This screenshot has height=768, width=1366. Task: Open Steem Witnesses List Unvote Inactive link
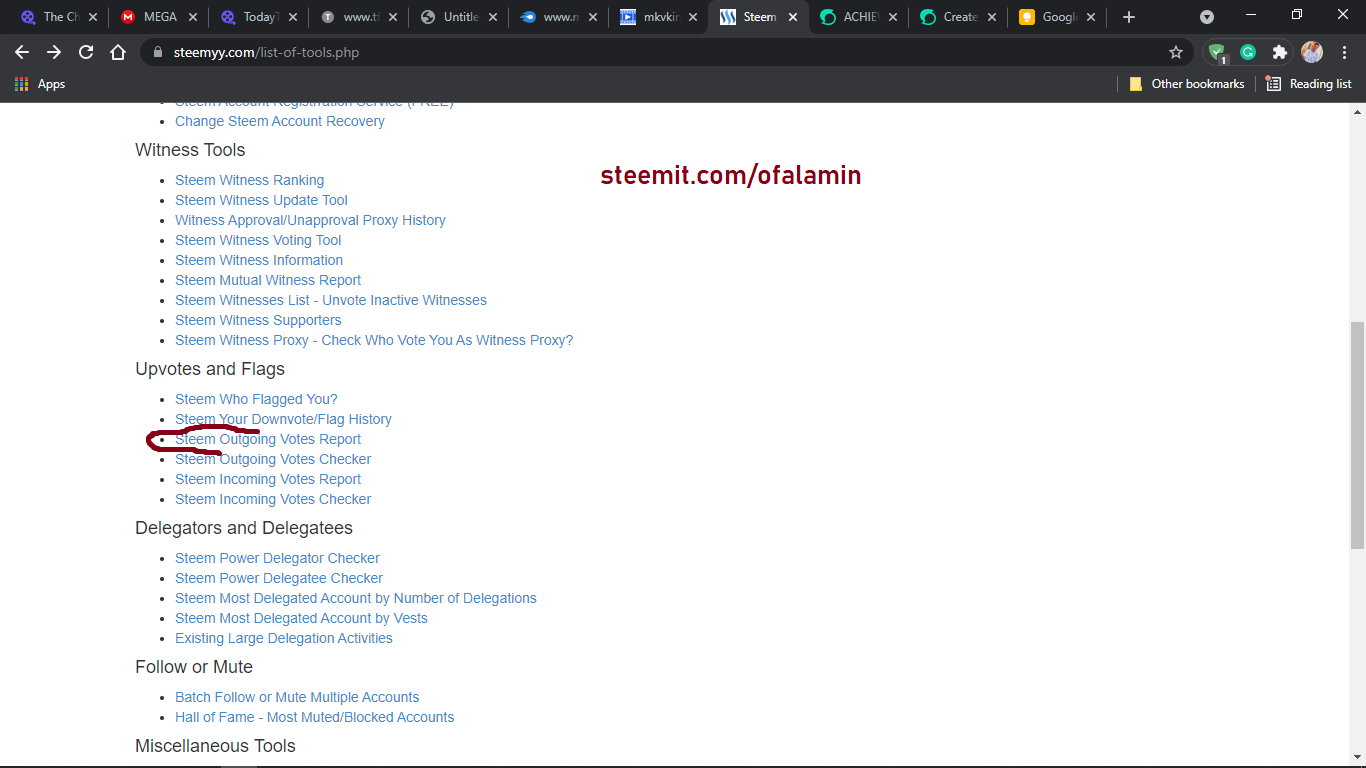[x=331, y=300]
